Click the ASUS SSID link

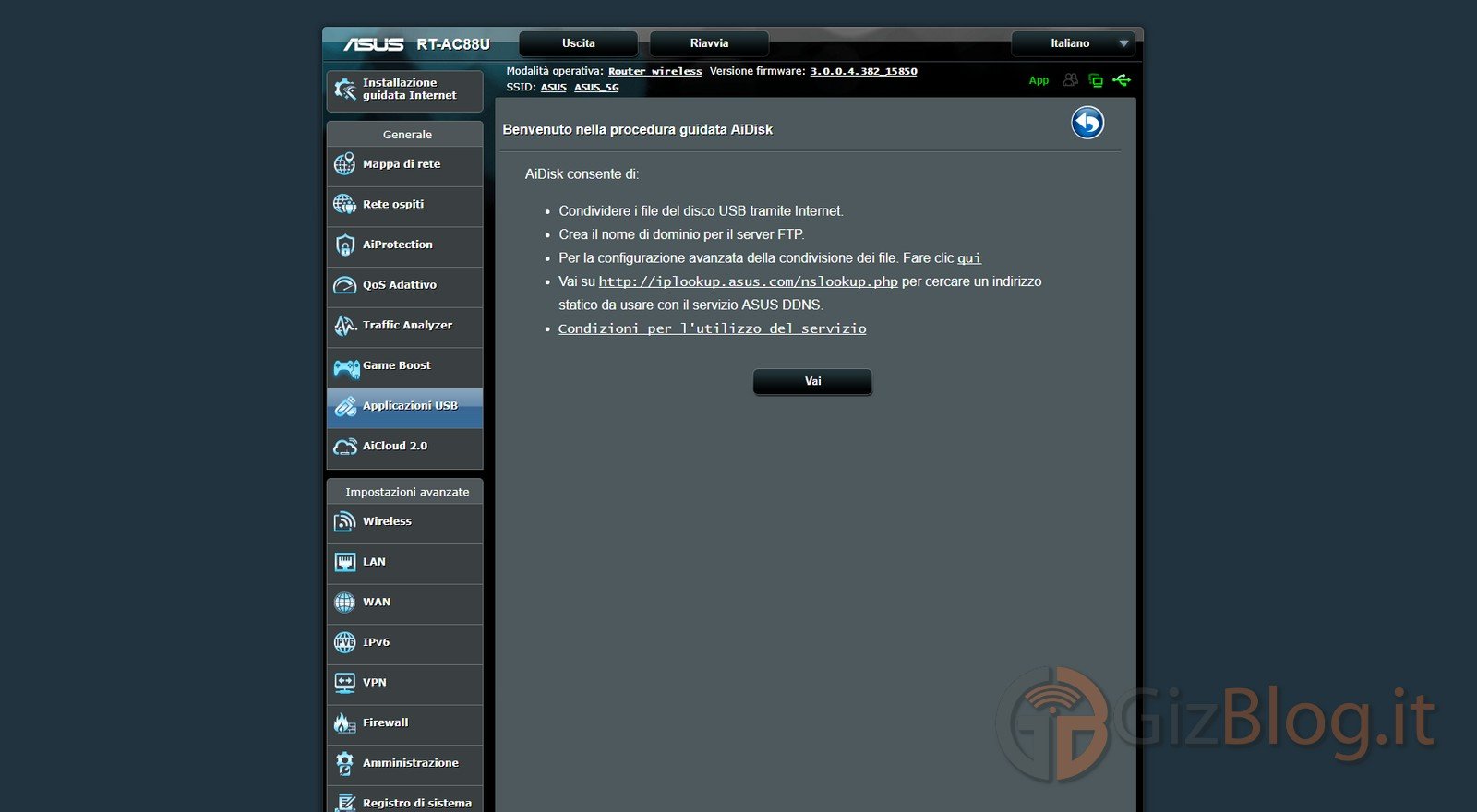[x=553, y=88]
